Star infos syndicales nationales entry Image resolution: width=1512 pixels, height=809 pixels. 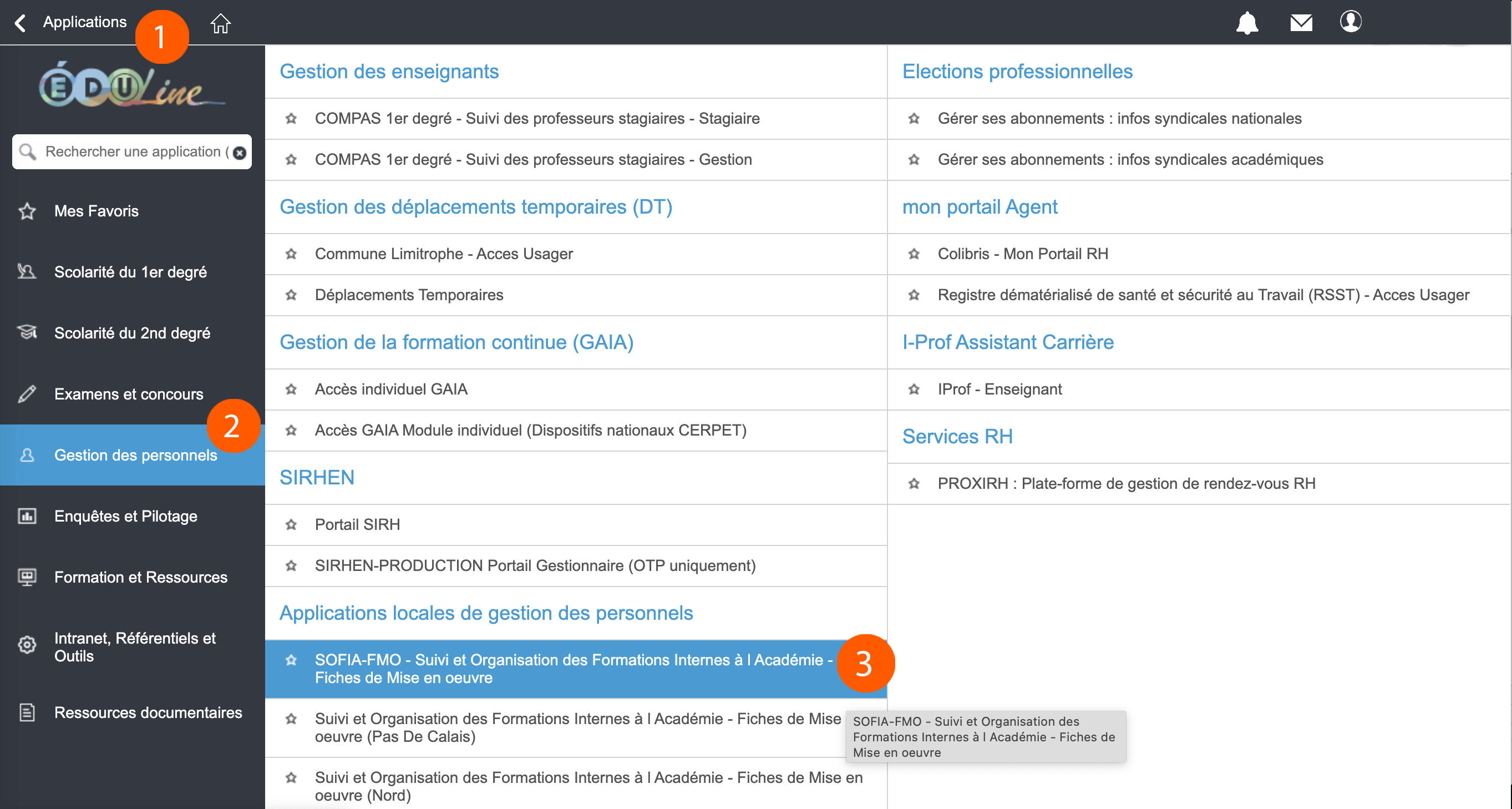tap(914, 119)
